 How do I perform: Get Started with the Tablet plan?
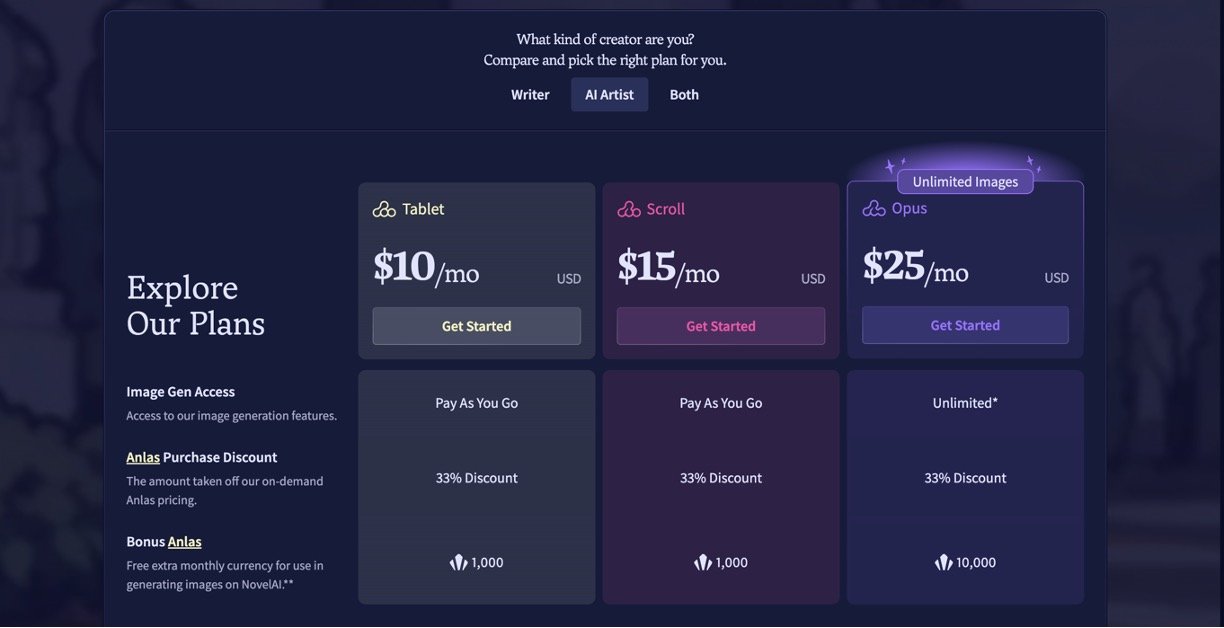click(477, 326)
